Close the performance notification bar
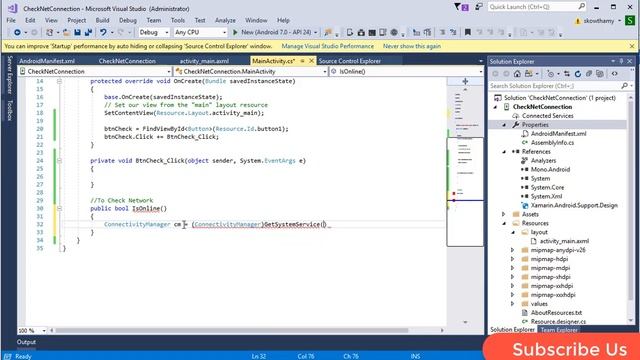The height and width of the screenshot is (360, 640). tap(632, 46)
